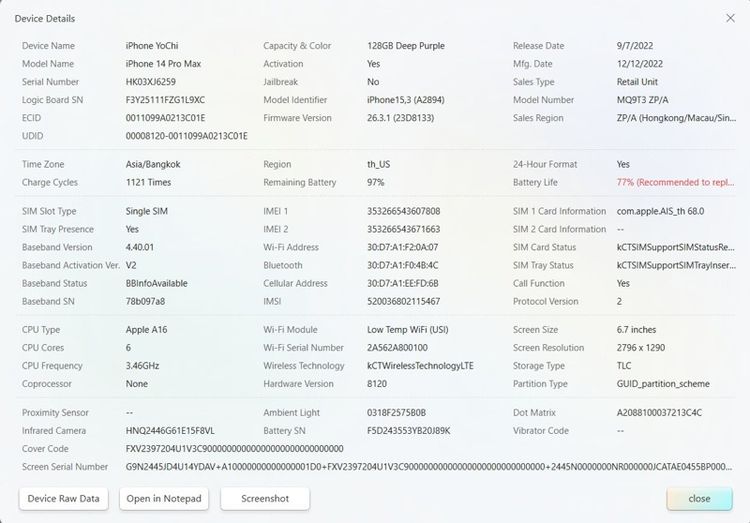Select the Wi-Fi Address value
Viewport: 750px width, 523px height.
[x=402, y=247]
